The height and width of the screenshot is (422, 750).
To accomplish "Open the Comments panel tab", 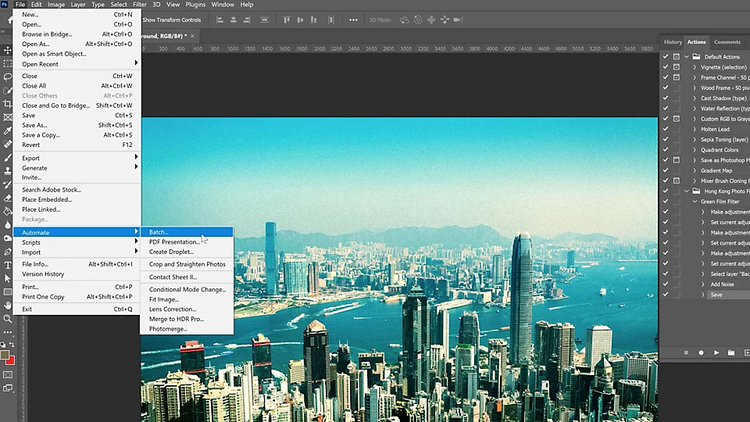I will pos(727,42).
